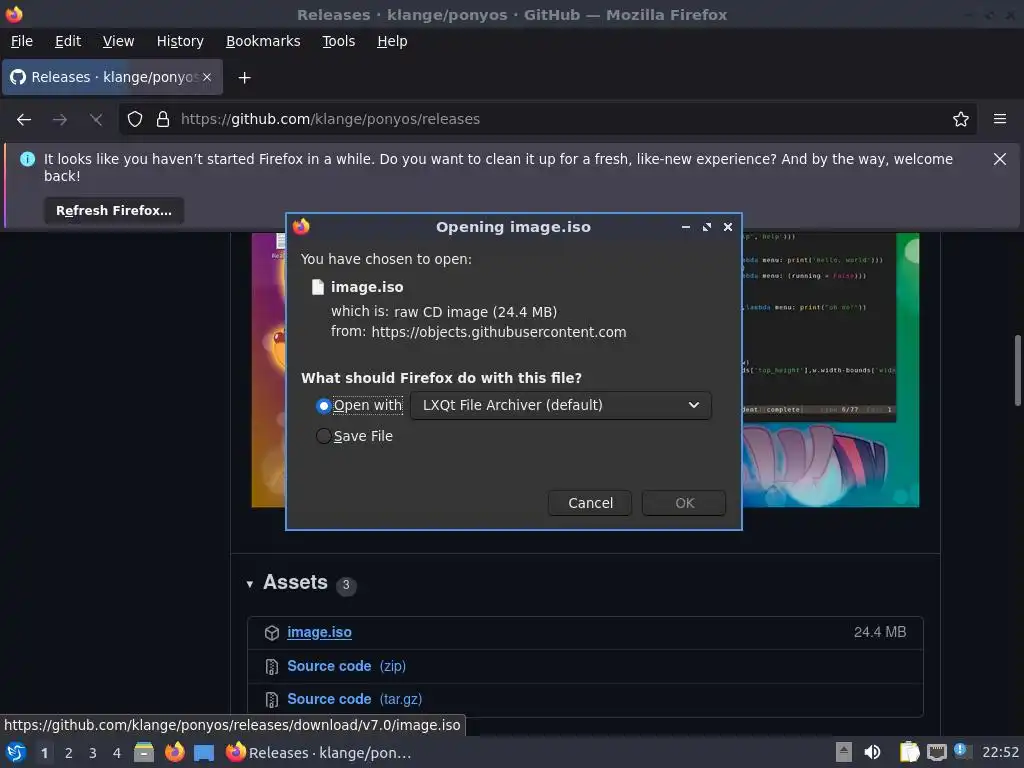Open a new tab with plus
Viewport: 1024px width, 768px height.
[244, 78]
